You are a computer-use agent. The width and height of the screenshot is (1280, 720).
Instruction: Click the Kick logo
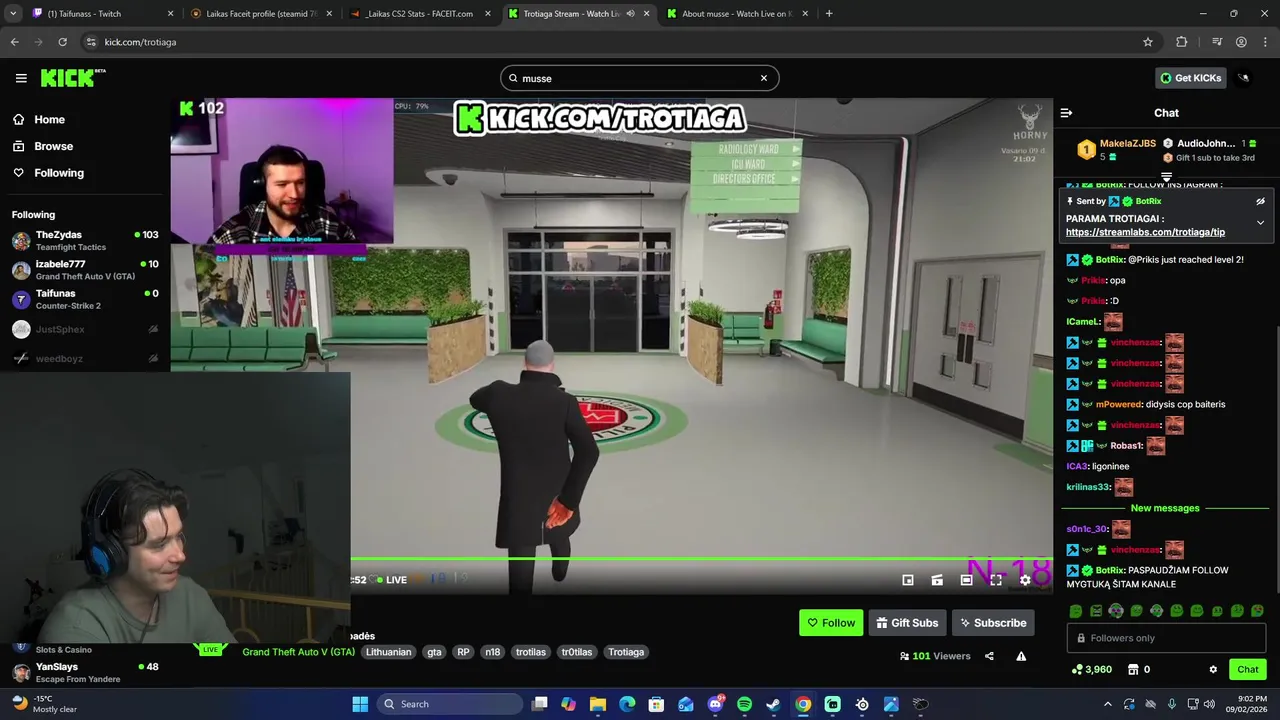click(72, 78)
